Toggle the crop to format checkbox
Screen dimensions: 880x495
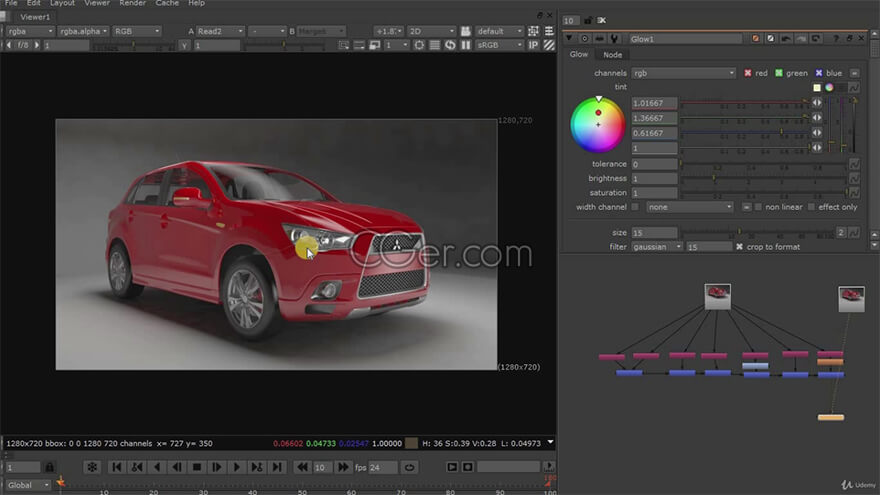pyautogui.click(x=739, y=247)
